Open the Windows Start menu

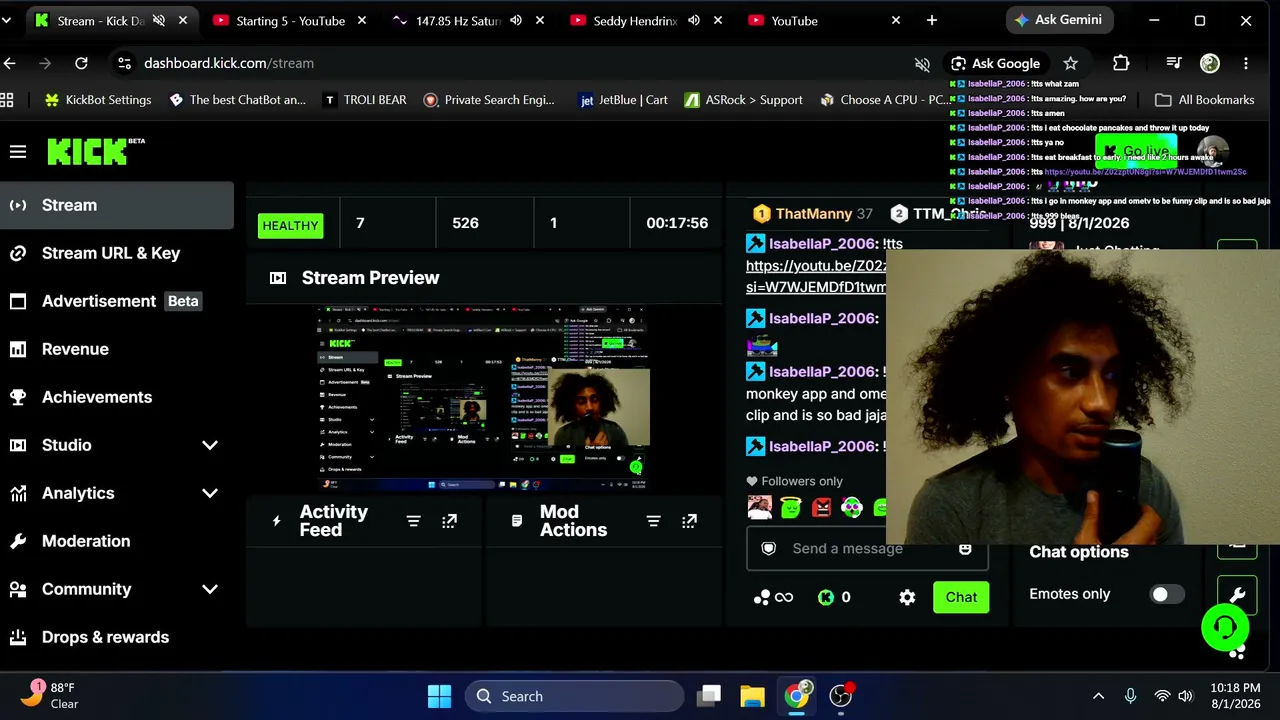(x=439, y=696)
